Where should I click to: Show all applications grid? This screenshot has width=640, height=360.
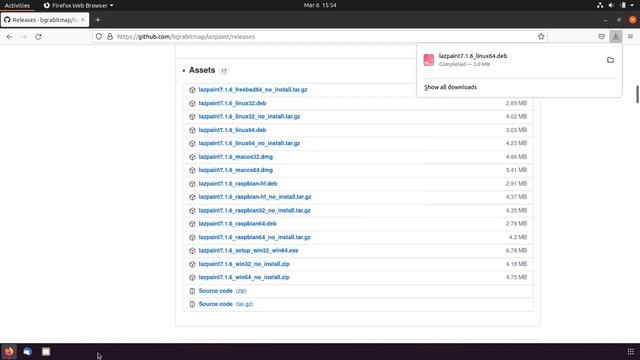631,351
